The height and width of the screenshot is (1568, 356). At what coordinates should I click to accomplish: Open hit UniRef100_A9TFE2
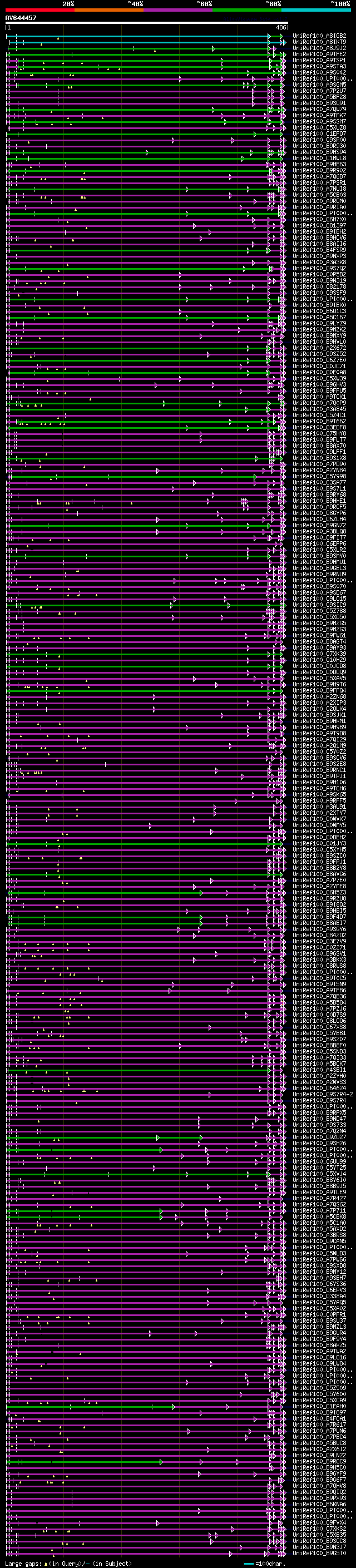[x=319, y=54]
